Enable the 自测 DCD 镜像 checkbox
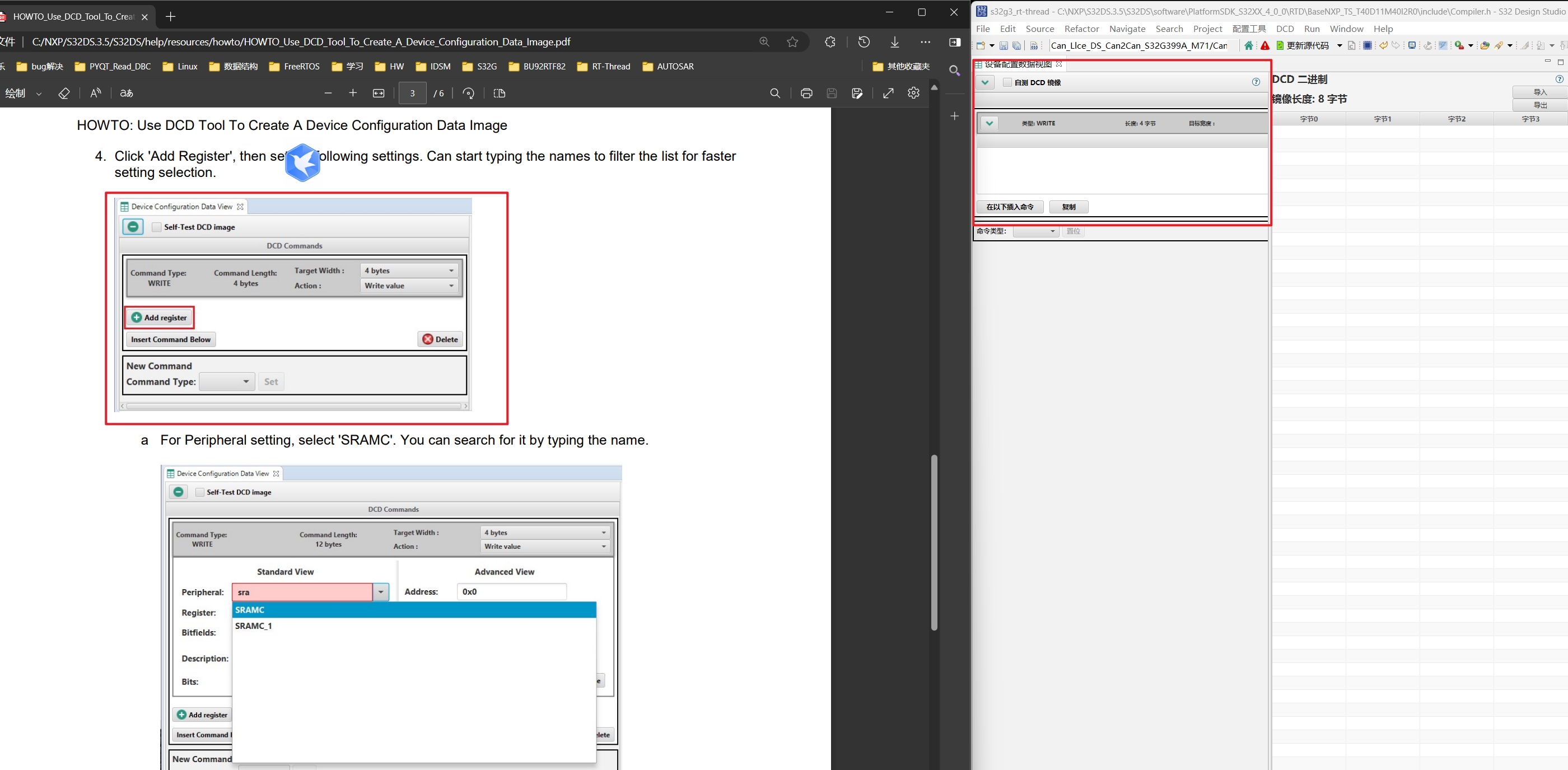Screen dimensions: 1568x770 [x=1007, y=83]
